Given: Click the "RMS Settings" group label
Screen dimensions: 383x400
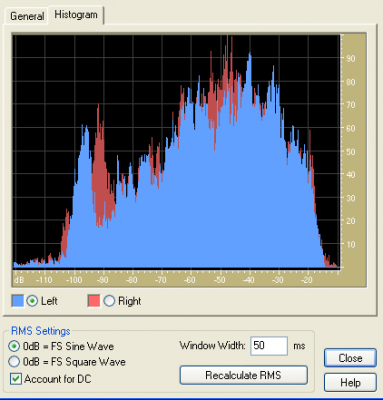Looking at the screenshot, I should [41, 331].
